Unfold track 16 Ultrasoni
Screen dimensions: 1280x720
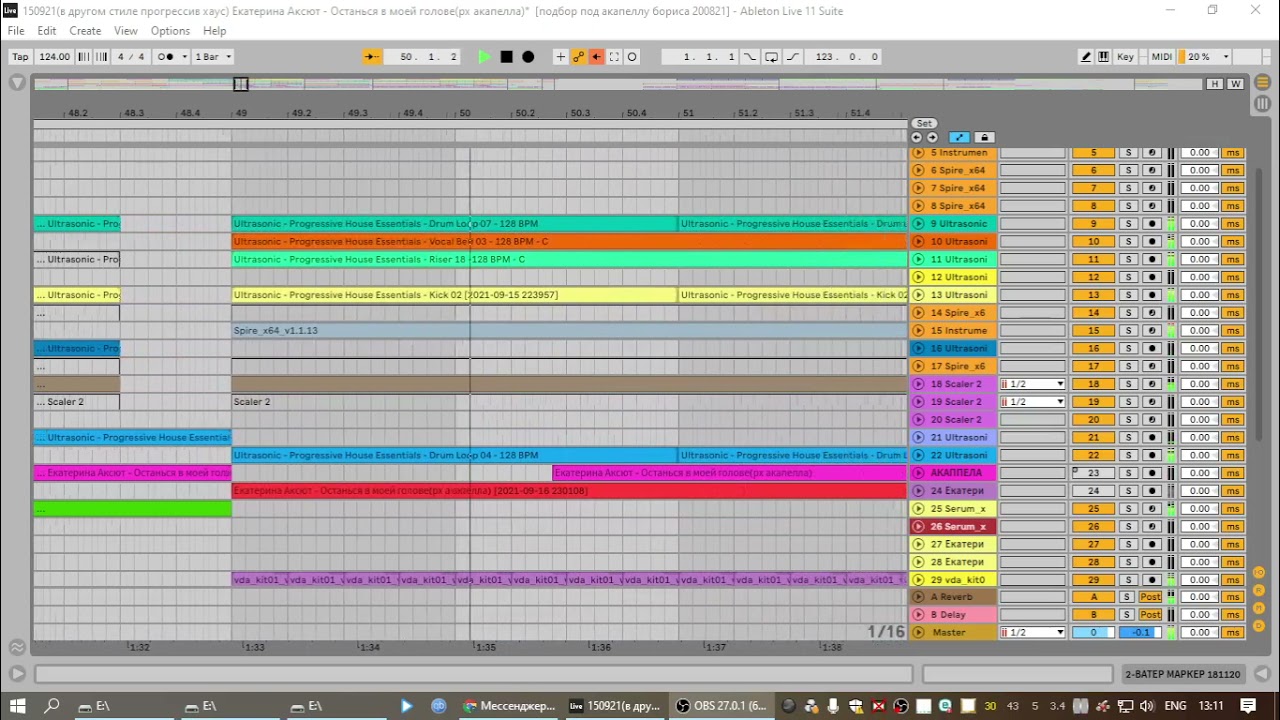(918, 349)
